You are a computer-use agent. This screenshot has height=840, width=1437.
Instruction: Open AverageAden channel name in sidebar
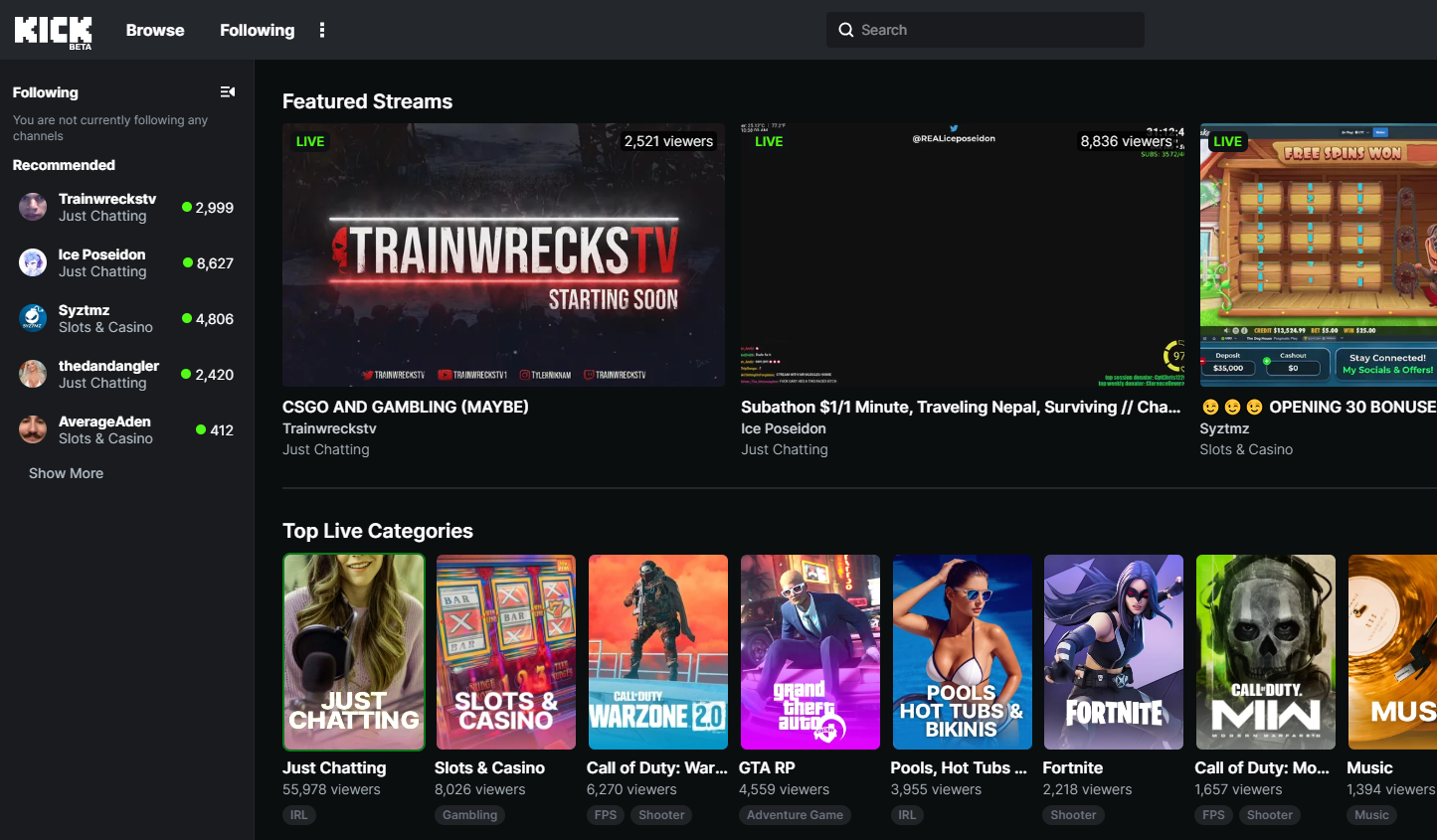[104, 421]
